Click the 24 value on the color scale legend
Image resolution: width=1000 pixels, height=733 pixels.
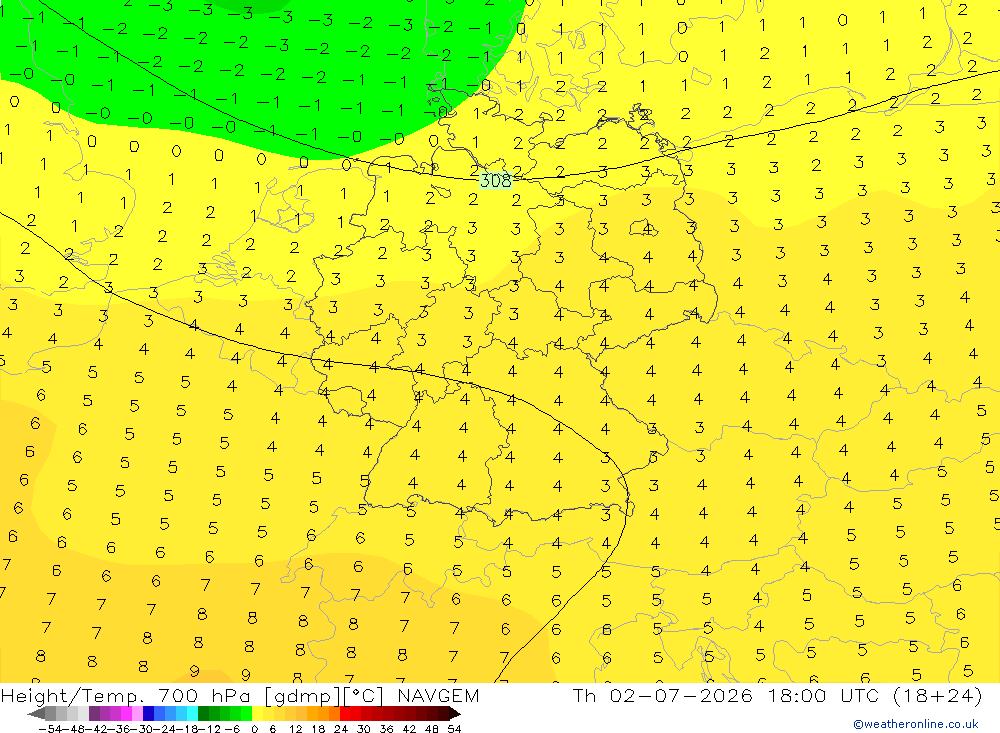341,729
